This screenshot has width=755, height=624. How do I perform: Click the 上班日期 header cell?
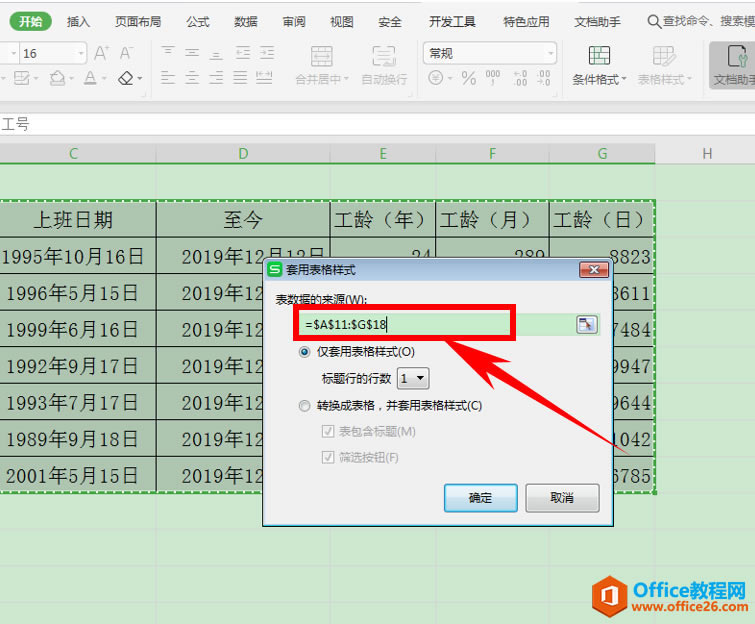[78, 220]
